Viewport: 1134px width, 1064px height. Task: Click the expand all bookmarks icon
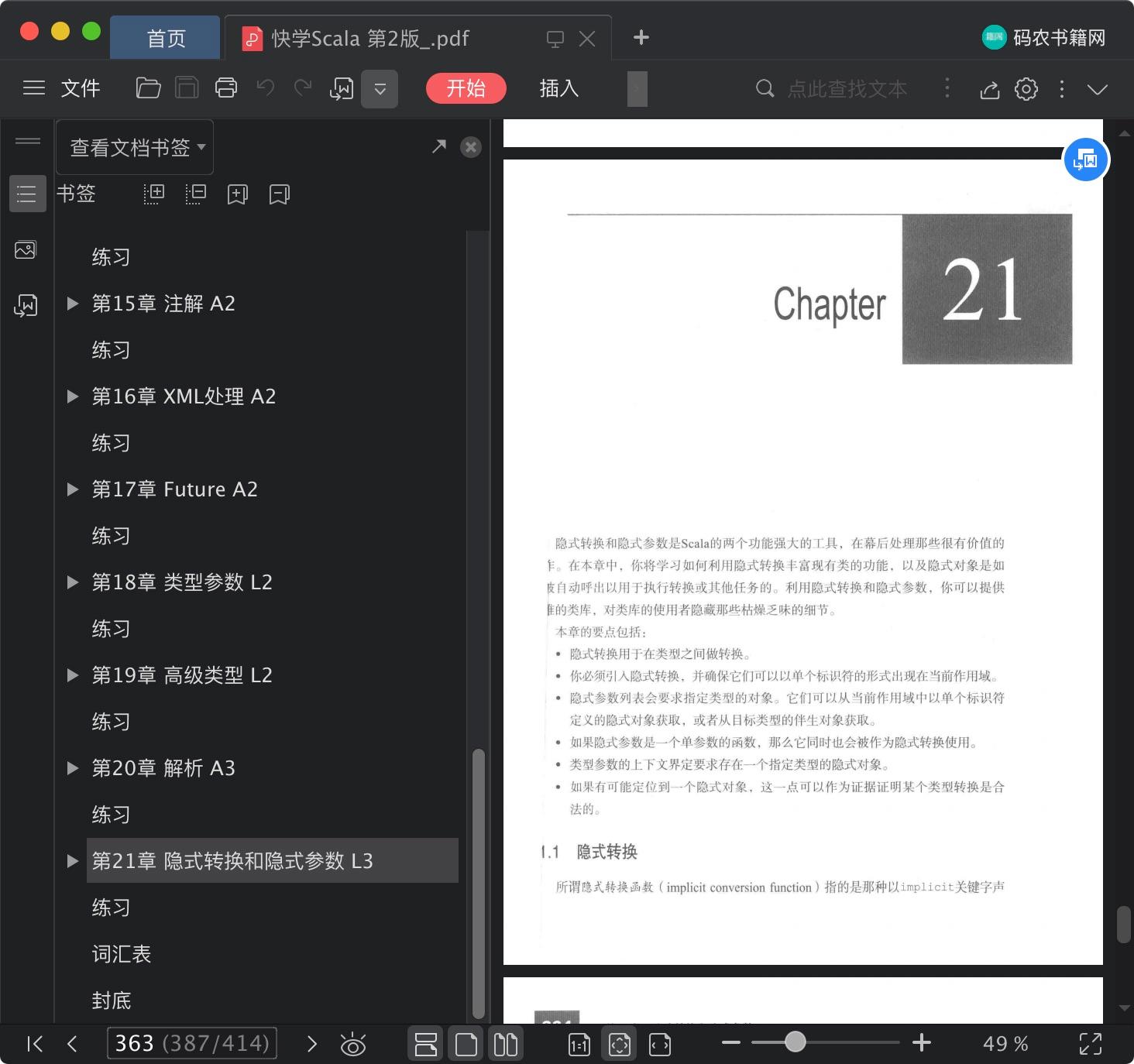click(x=154, y=194)
